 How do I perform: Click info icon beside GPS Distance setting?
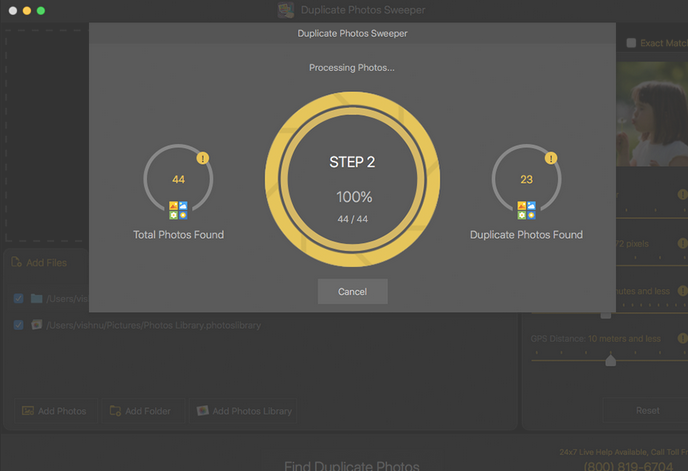coord(682,339)
